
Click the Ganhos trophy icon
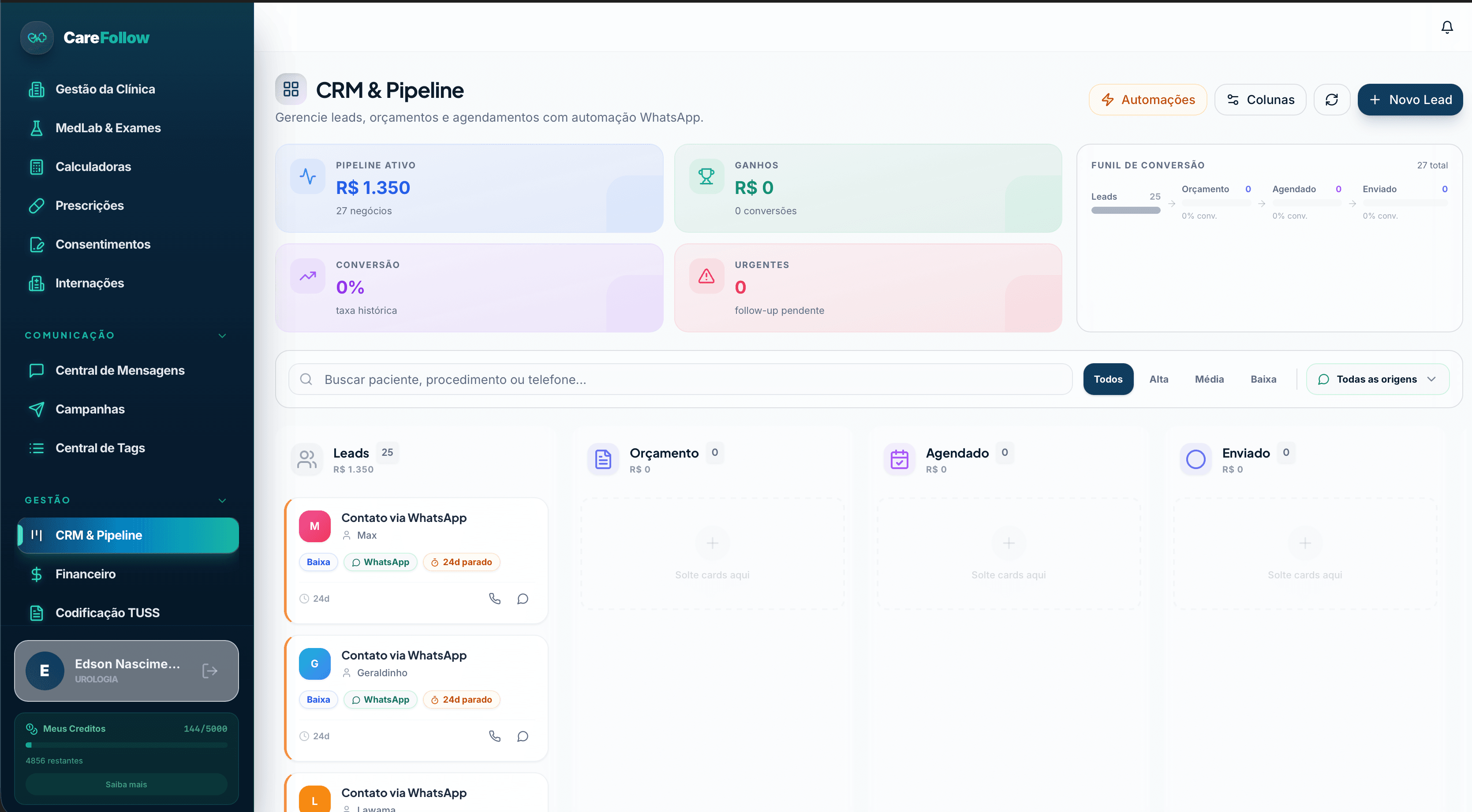pyautogui.click(x=707, y=176)
